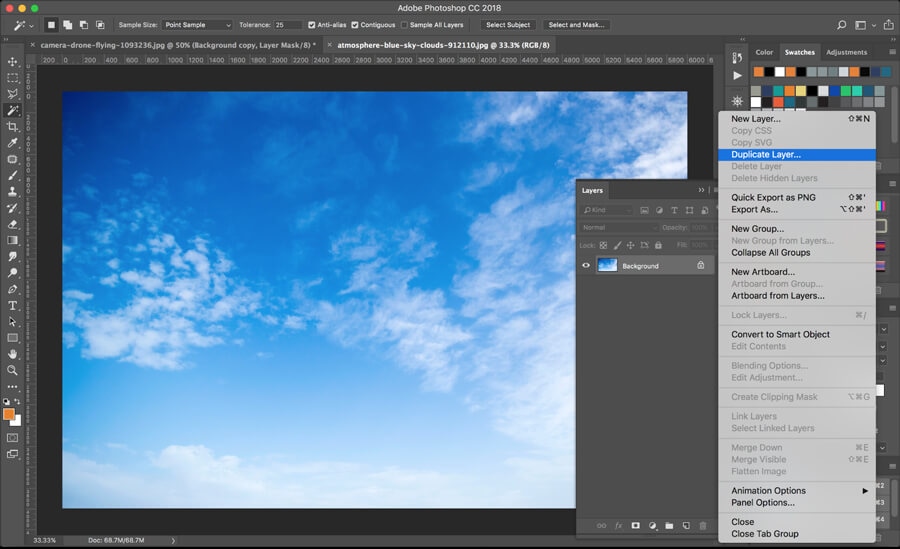Viewport: 900px width, 549px height.
Task: Disable the Contiguous checkbox
Action: point(355,25)
